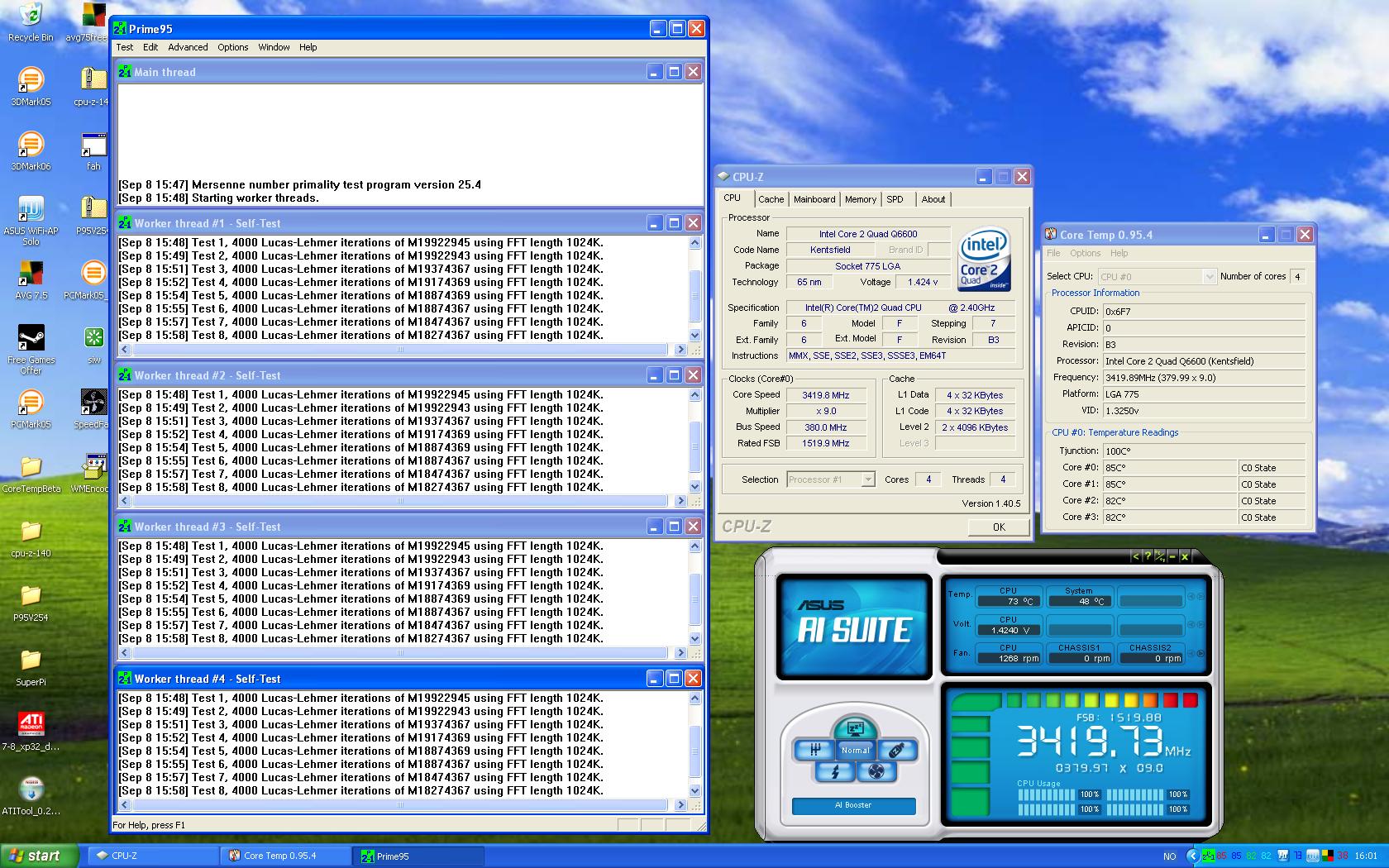Click the AI Booster label bar

(853, 805)
